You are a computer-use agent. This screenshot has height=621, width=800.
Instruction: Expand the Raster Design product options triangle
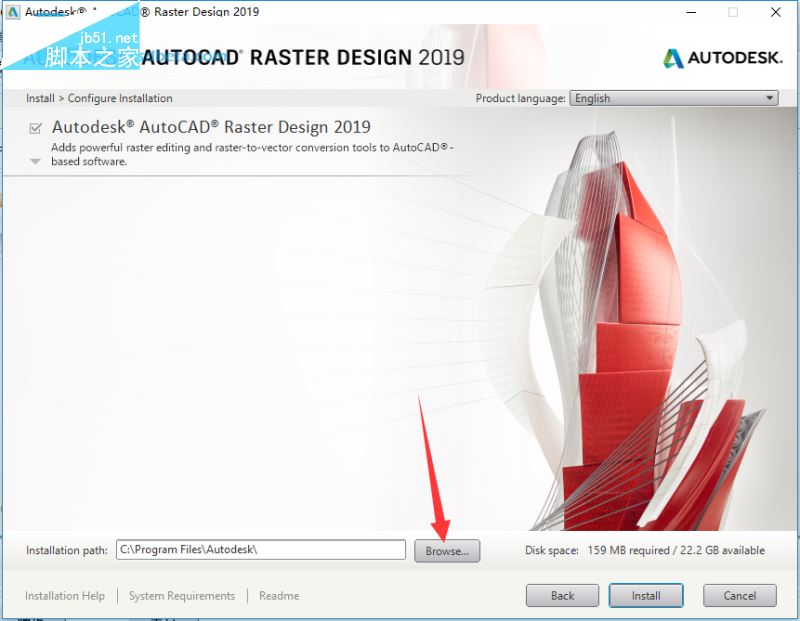[35, 161]
